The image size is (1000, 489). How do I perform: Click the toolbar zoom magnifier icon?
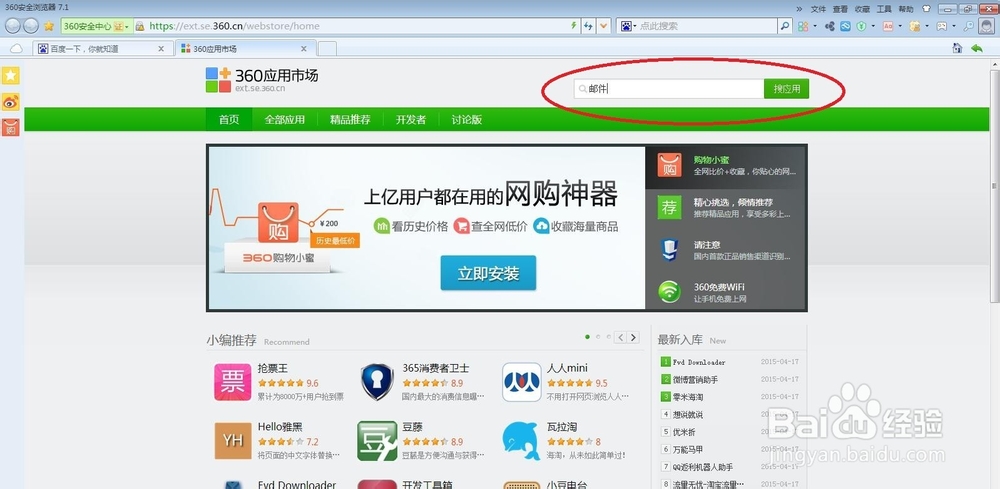pos(969,26)
